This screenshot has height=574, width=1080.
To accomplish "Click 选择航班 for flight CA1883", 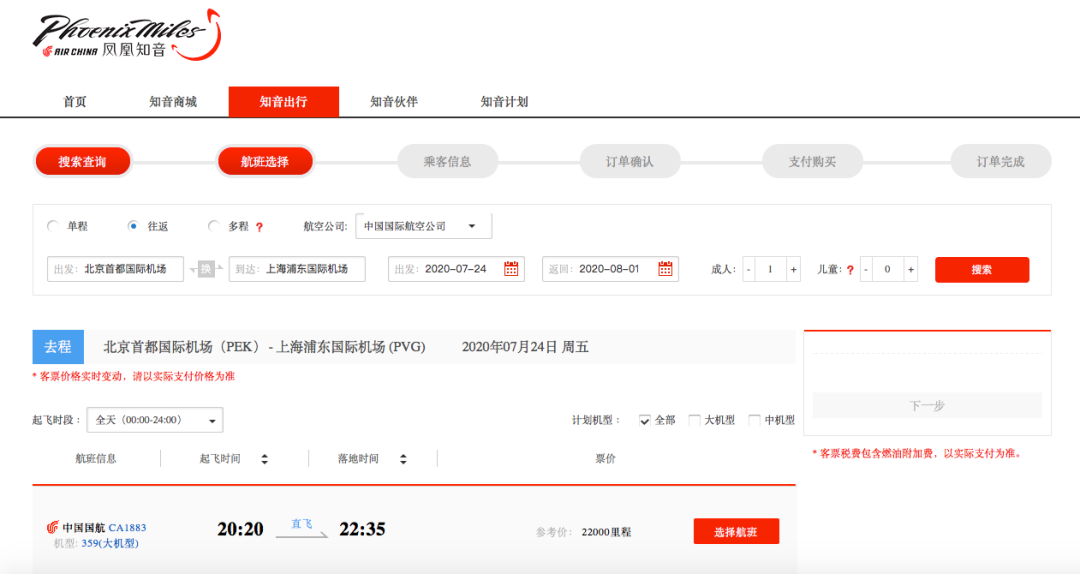I will [x=736, y=531].
